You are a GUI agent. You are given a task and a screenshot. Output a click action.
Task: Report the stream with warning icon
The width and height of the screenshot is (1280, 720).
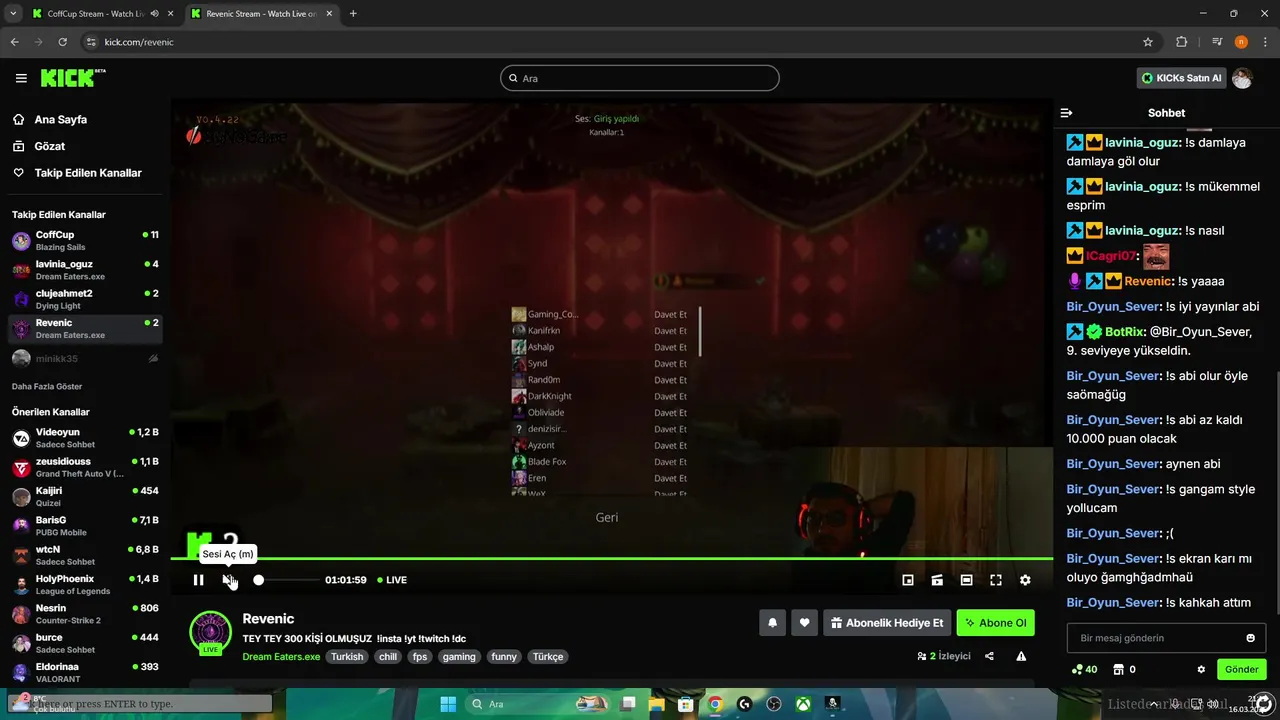point(1021,656)
